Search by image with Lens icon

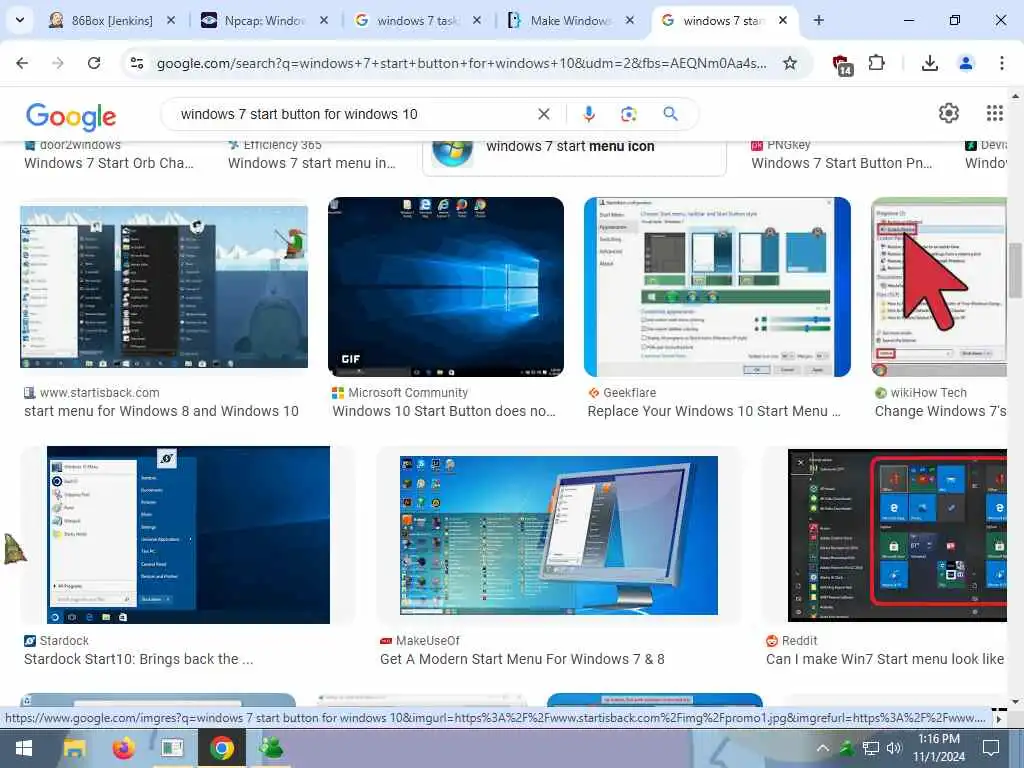pyautogui.click(x=628, y=114)
